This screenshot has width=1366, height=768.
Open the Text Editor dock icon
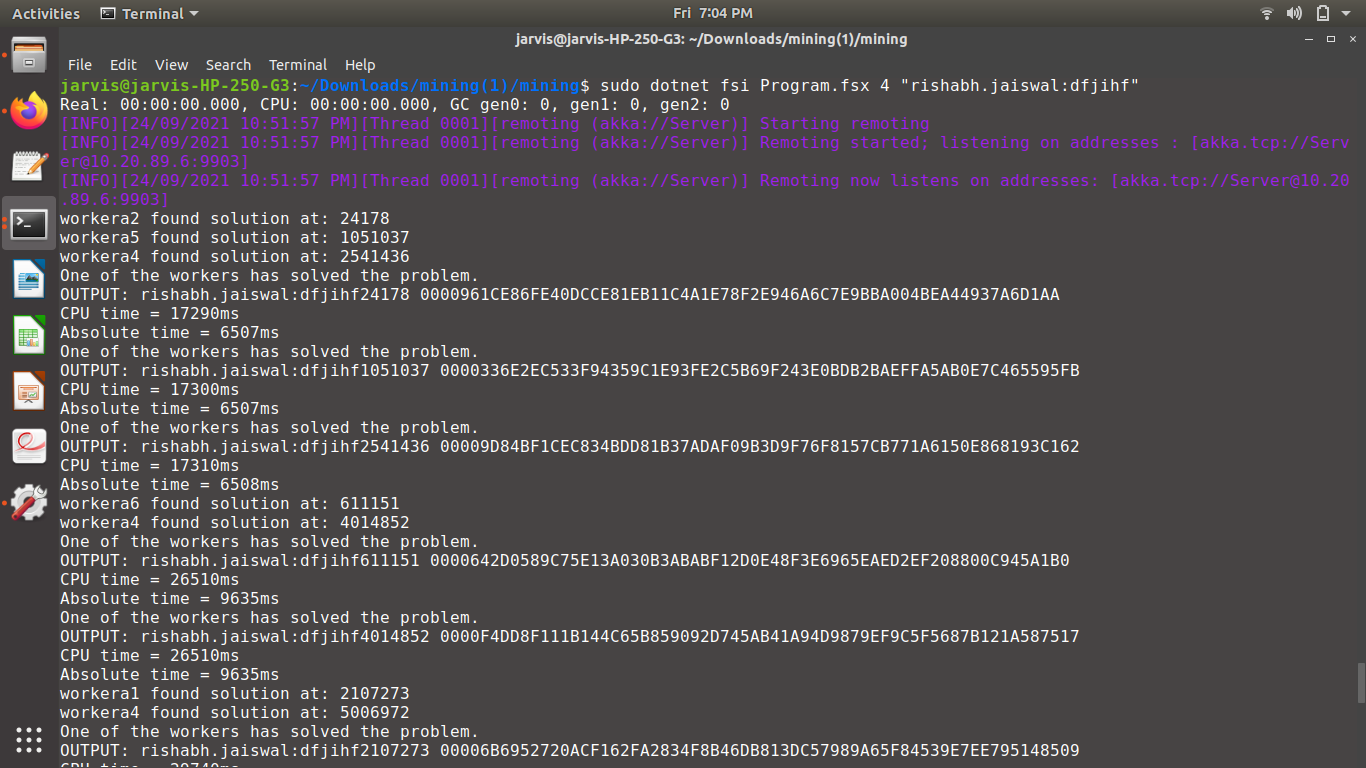click(29, 166)
